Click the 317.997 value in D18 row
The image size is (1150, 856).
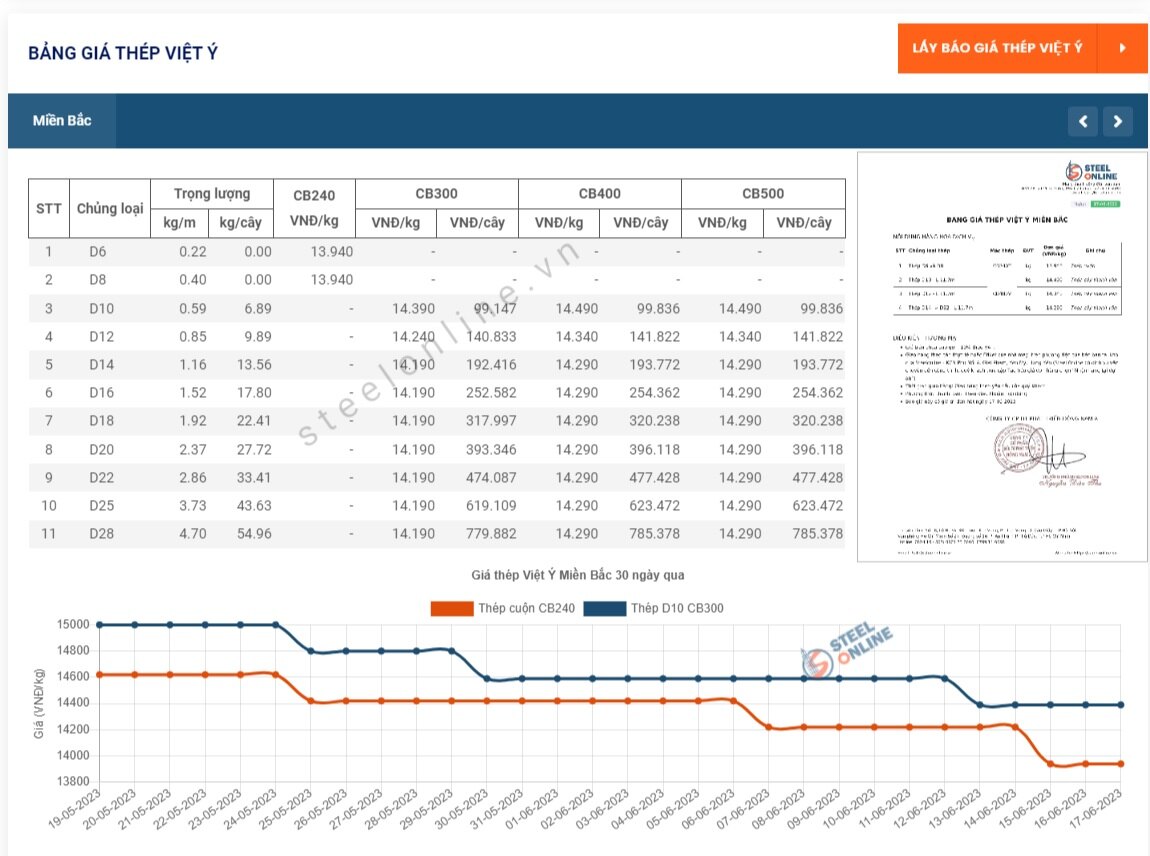pyautogui.click(x=491, y=420)
